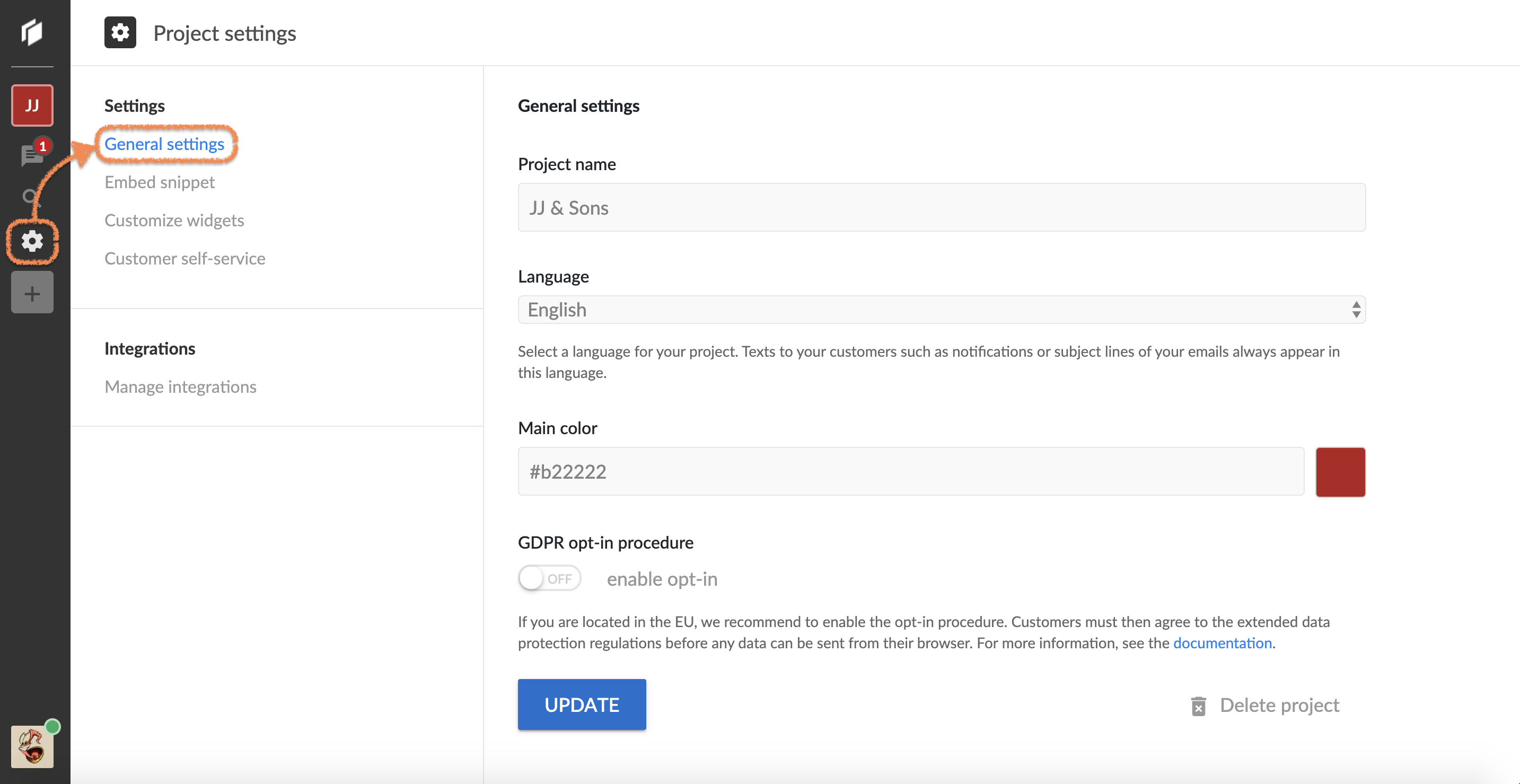
Task: Click the trash icon next to Delete project
Action: (x=1198, y=706)
